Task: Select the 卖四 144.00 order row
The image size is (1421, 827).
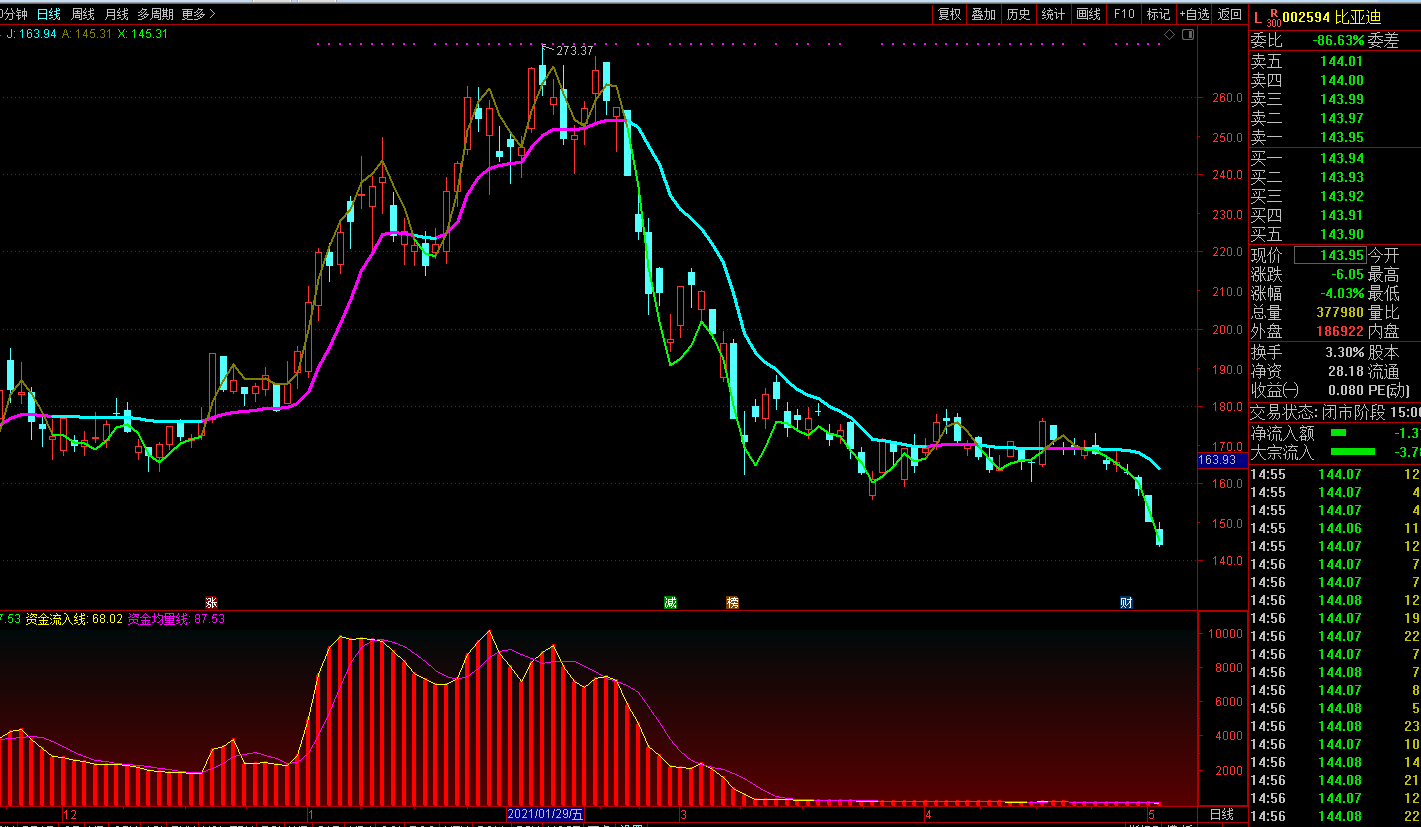Action: 1334,80
